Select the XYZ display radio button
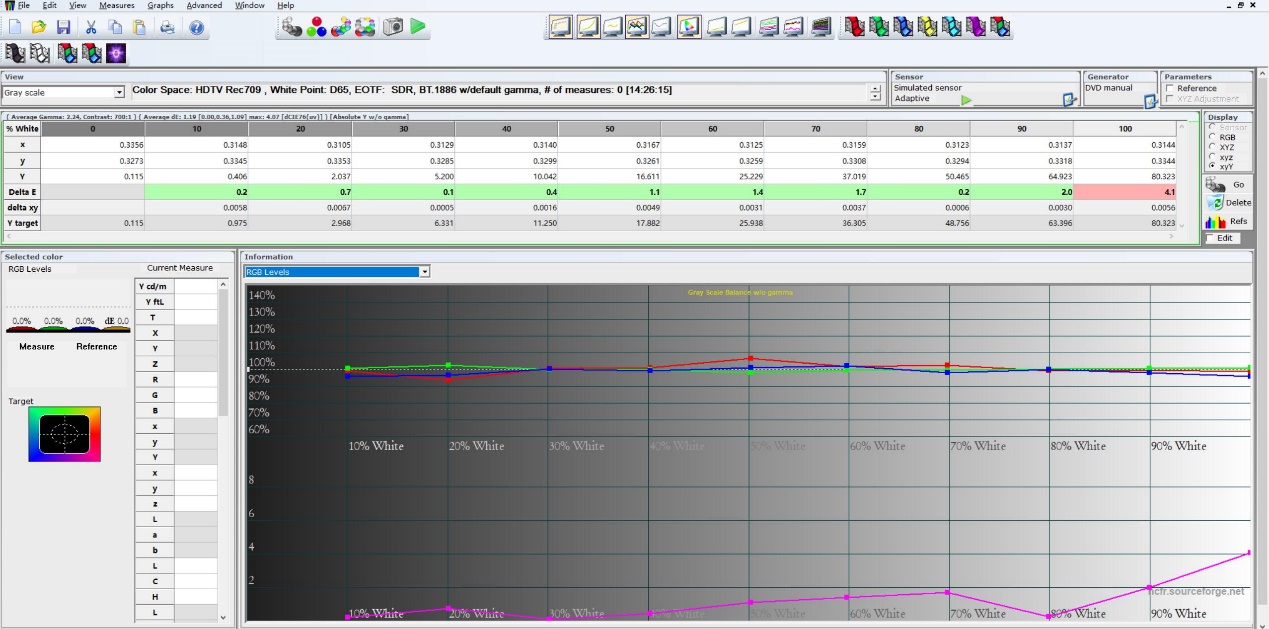Image resolution: width=1269 pixels, height=629 pixels. [x=1213, y=147]
